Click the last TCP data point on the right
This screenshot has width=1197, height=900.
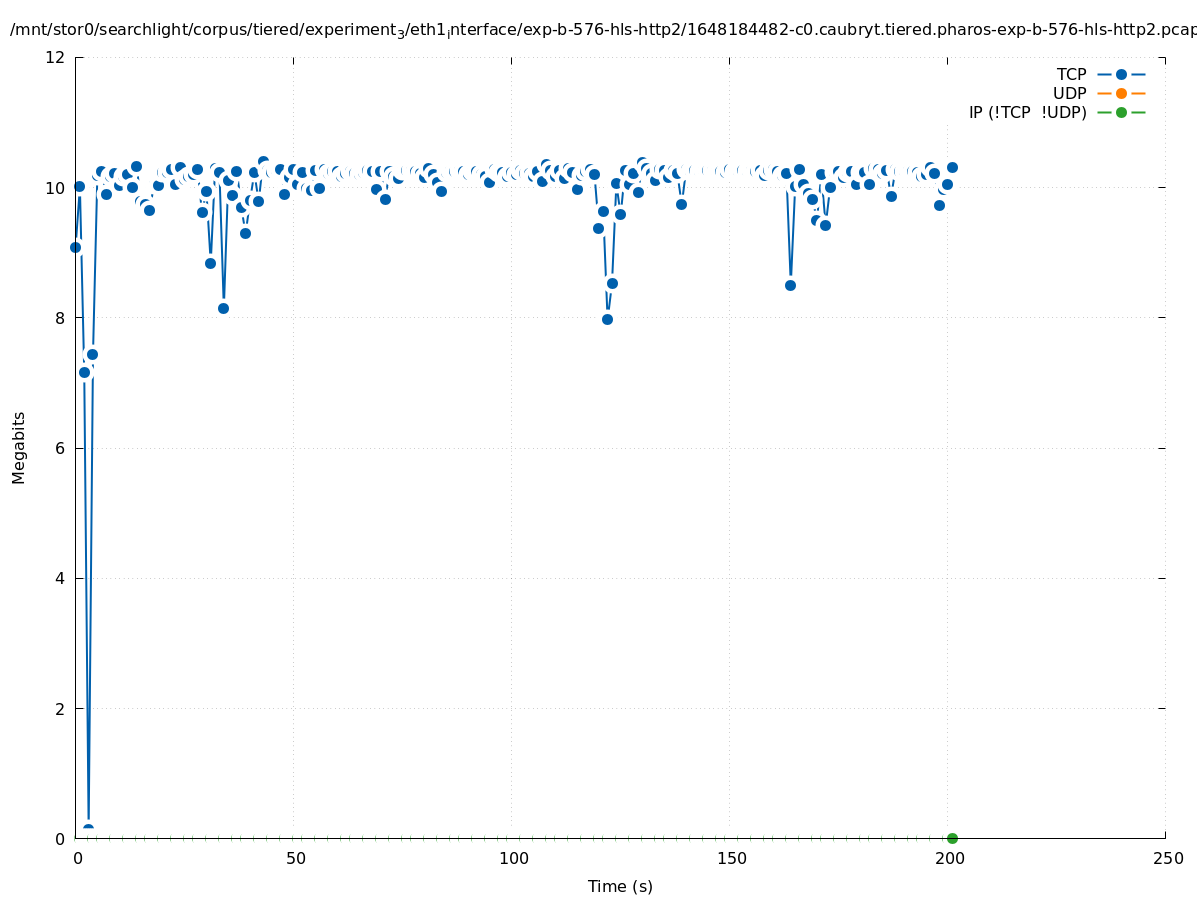pos(952,167)
